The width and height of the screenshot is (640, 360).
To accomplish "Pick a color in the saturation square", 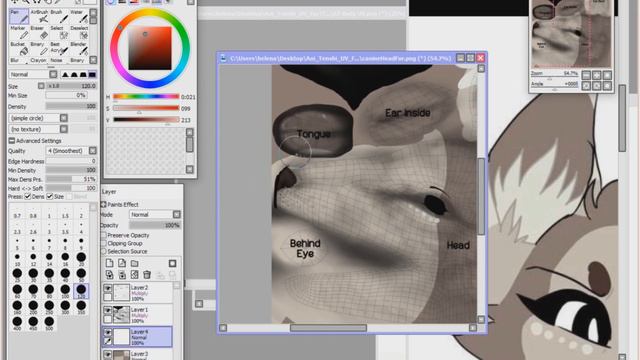I will point(150,48).
